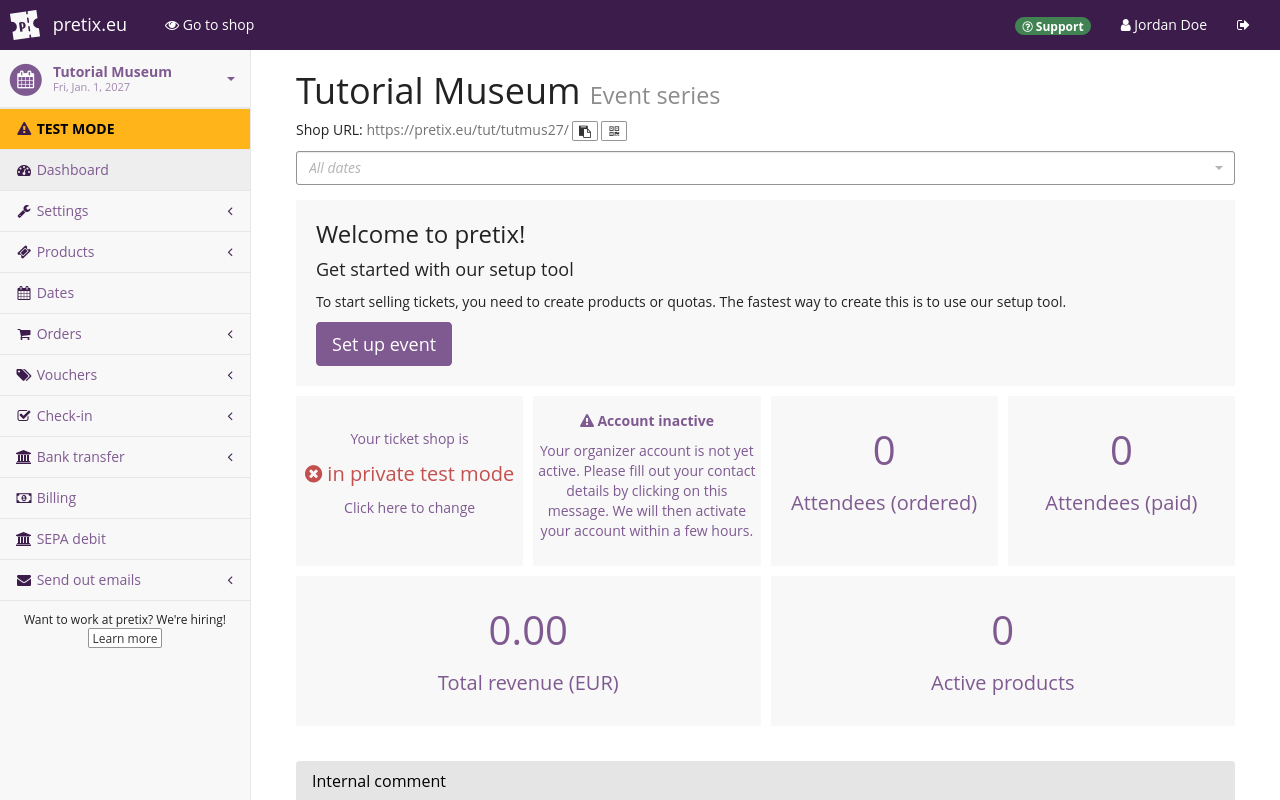Click the Check-in checkmark icon

pos(24,416)
